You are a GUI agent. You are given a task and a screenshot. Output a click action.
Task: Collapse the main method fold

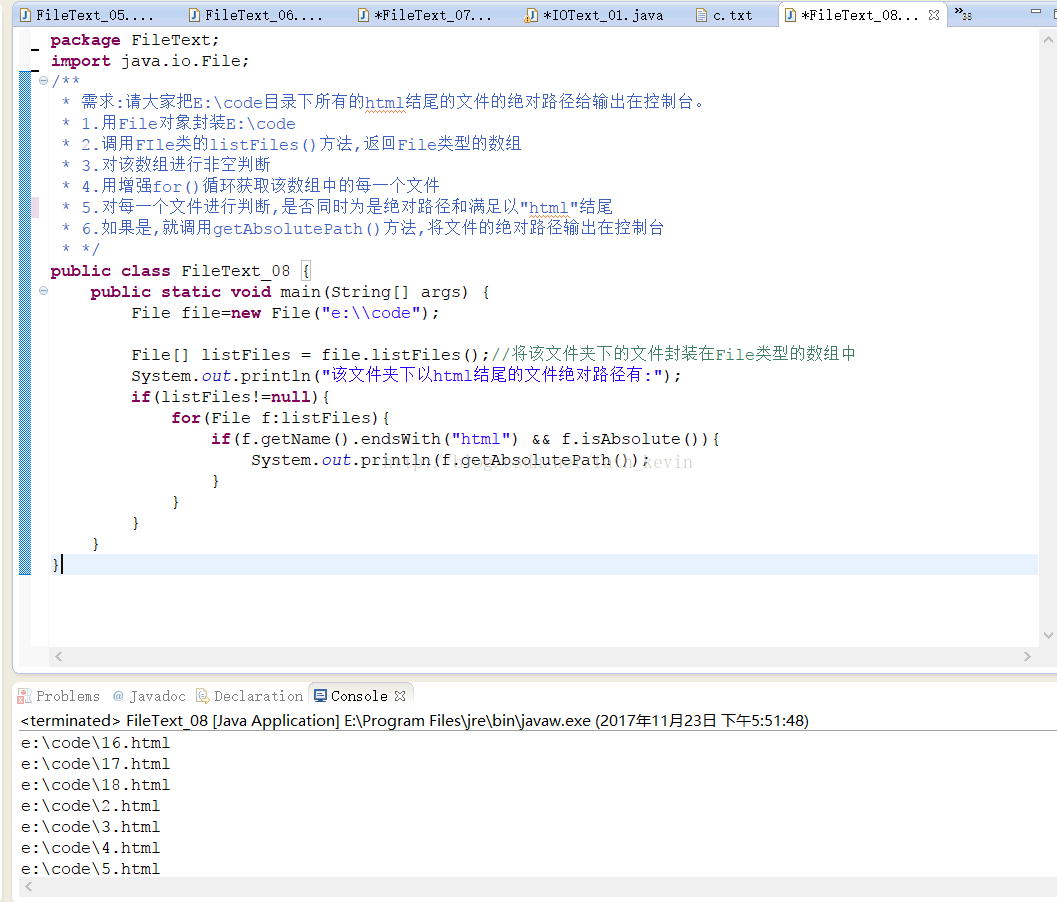(43, 291)
